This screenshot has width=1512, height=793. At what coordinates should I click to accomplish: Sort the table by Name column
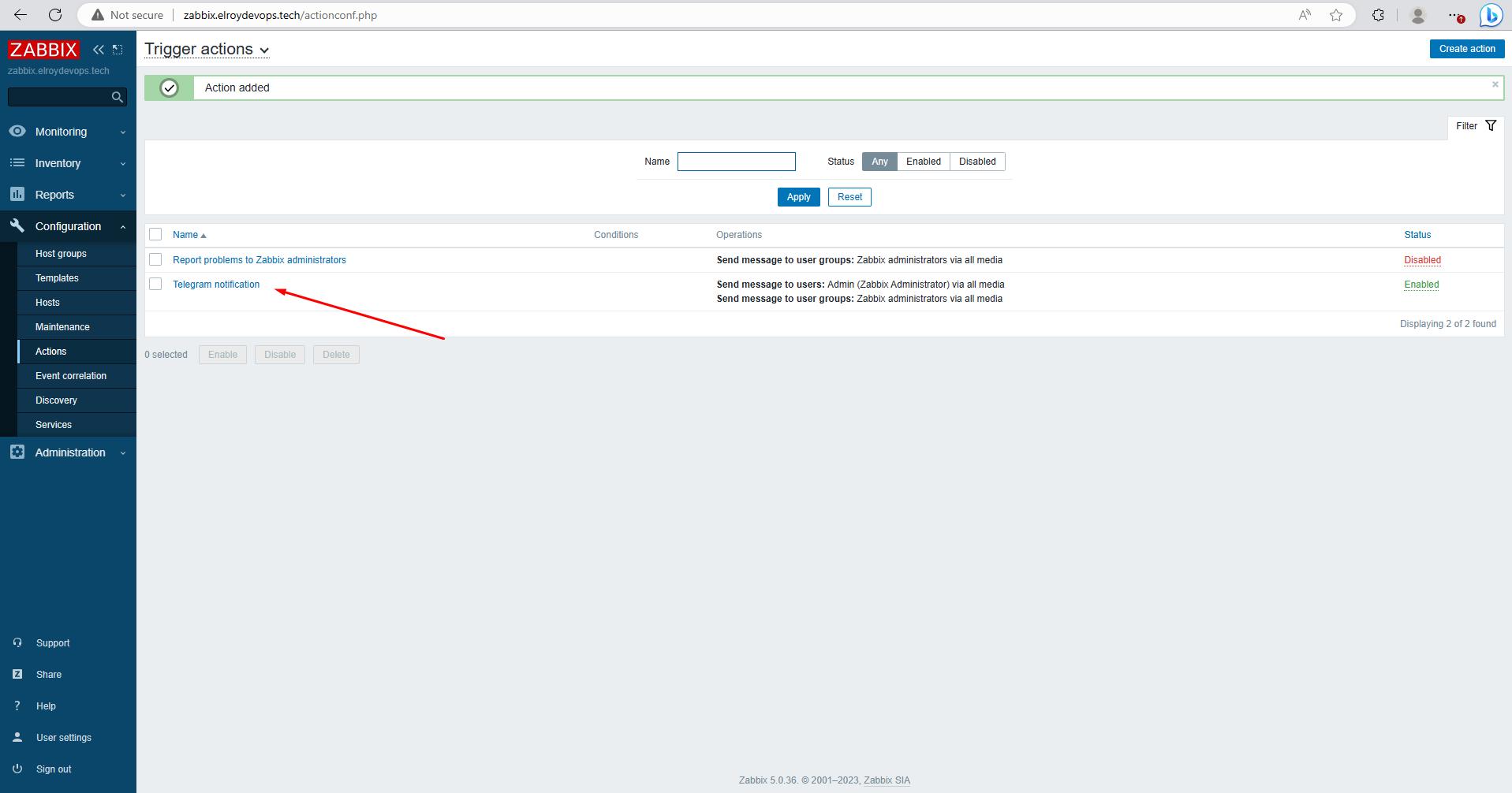coord(189,235)
